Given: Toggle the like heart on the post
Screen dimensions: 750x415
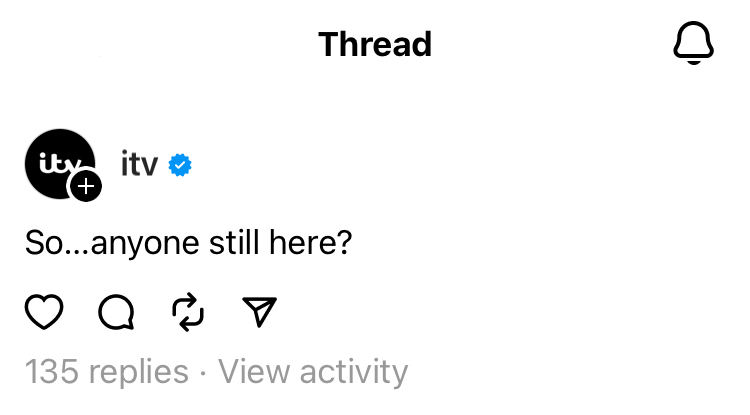Looking at the screenshot, I should (44, 313).
